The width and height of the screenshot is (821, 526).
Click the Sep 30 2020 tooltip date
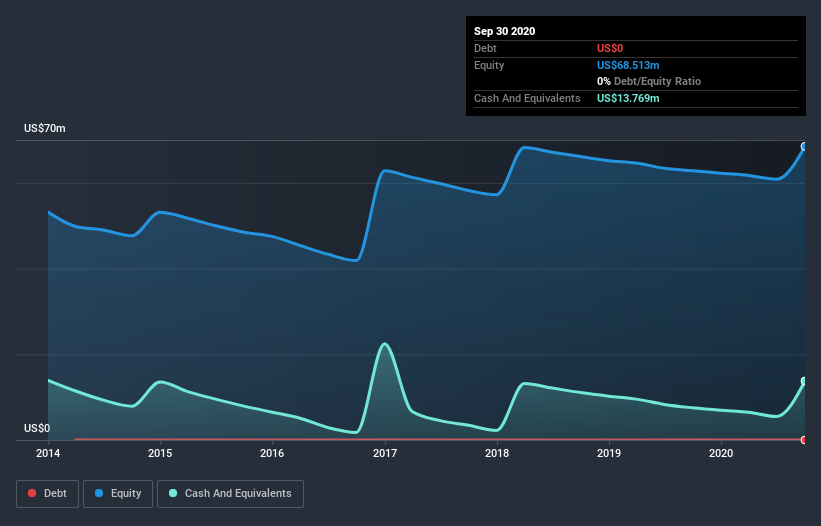coord(505,31)
